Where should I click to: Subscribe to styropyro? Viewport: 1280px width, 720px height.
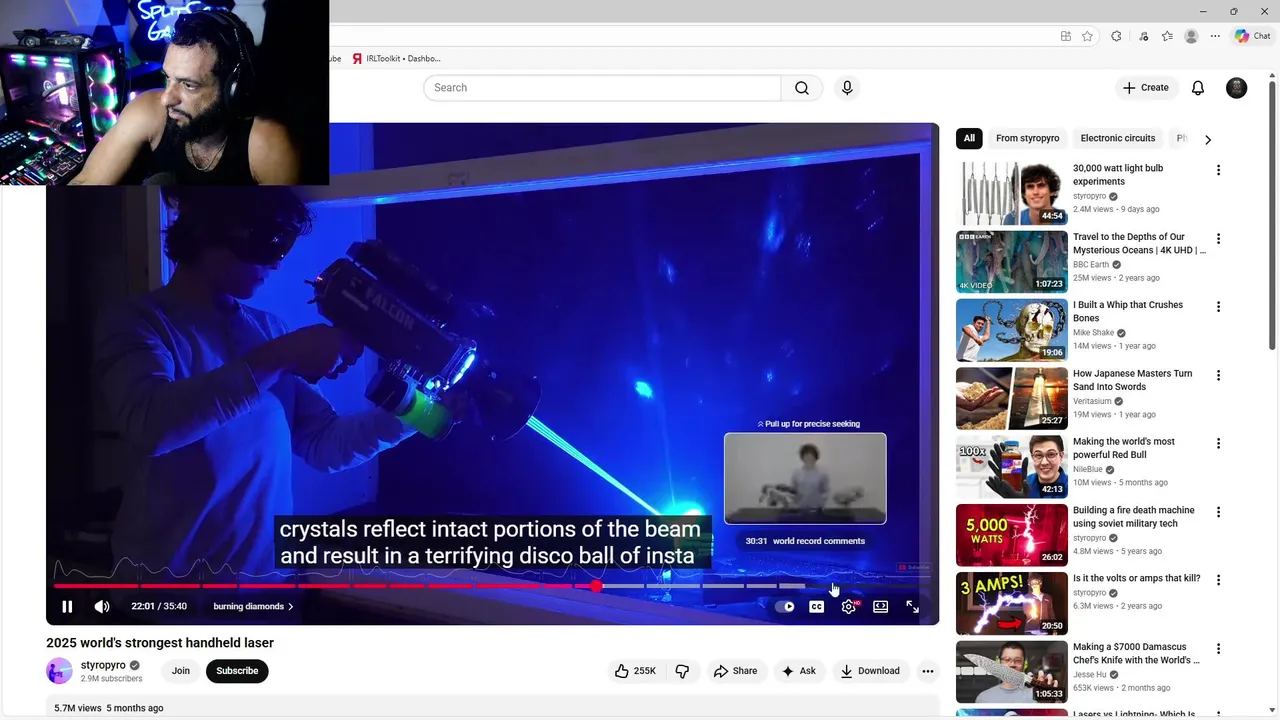[237, 671]
